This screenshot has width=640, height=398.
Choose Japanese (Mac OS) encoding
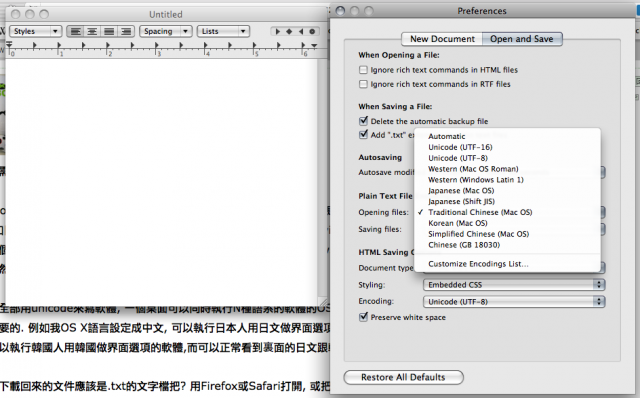[x=507, y=191]
